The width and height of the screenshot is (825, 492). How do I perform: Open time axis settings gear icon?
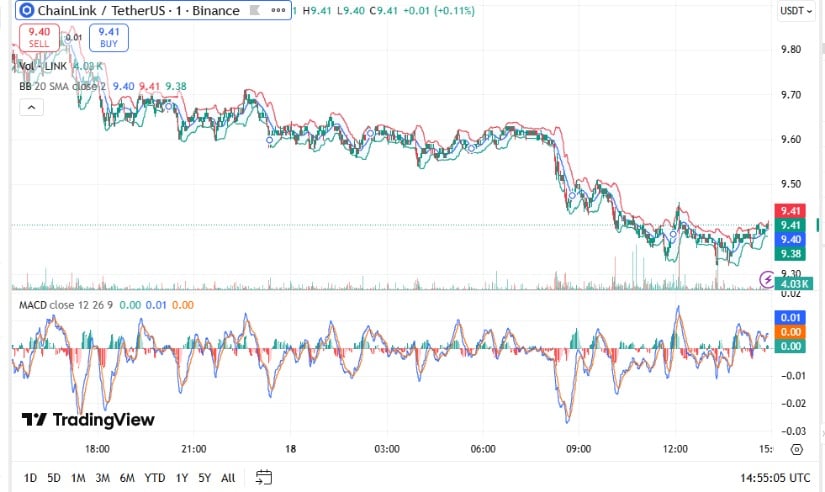[x=797, y=449]
